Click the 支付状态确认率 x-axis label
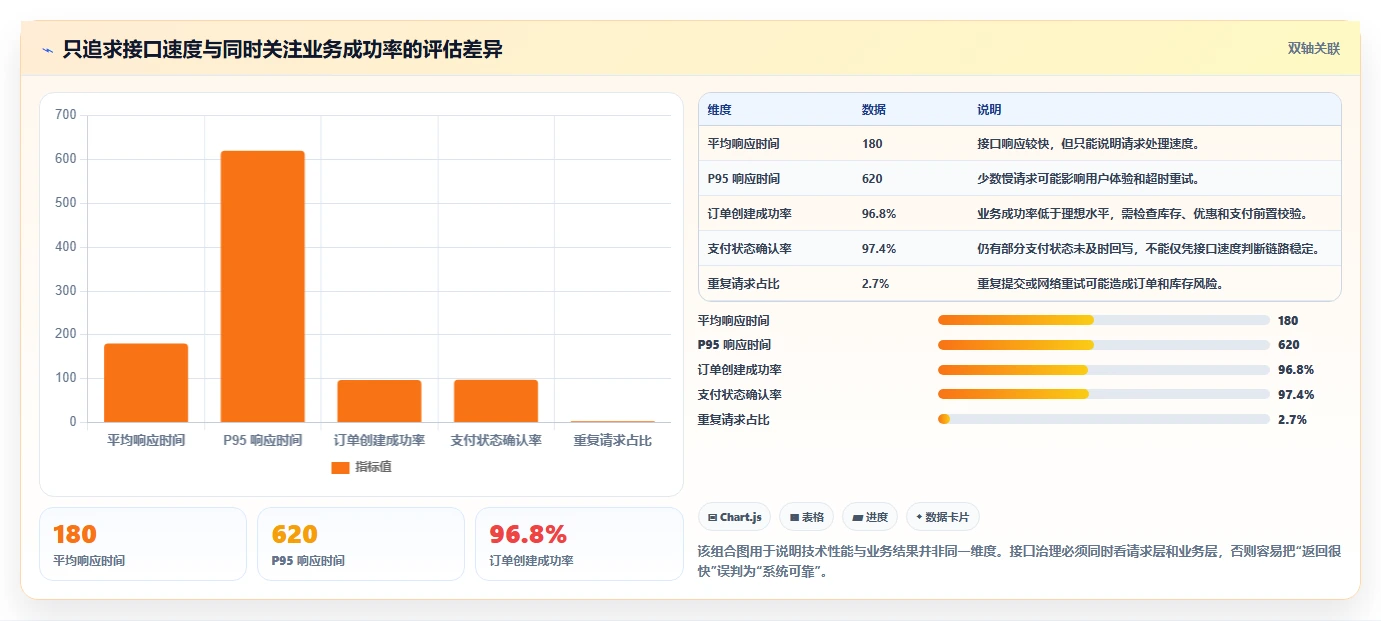This screenshot has height=621, width=1381. [496, 440]
